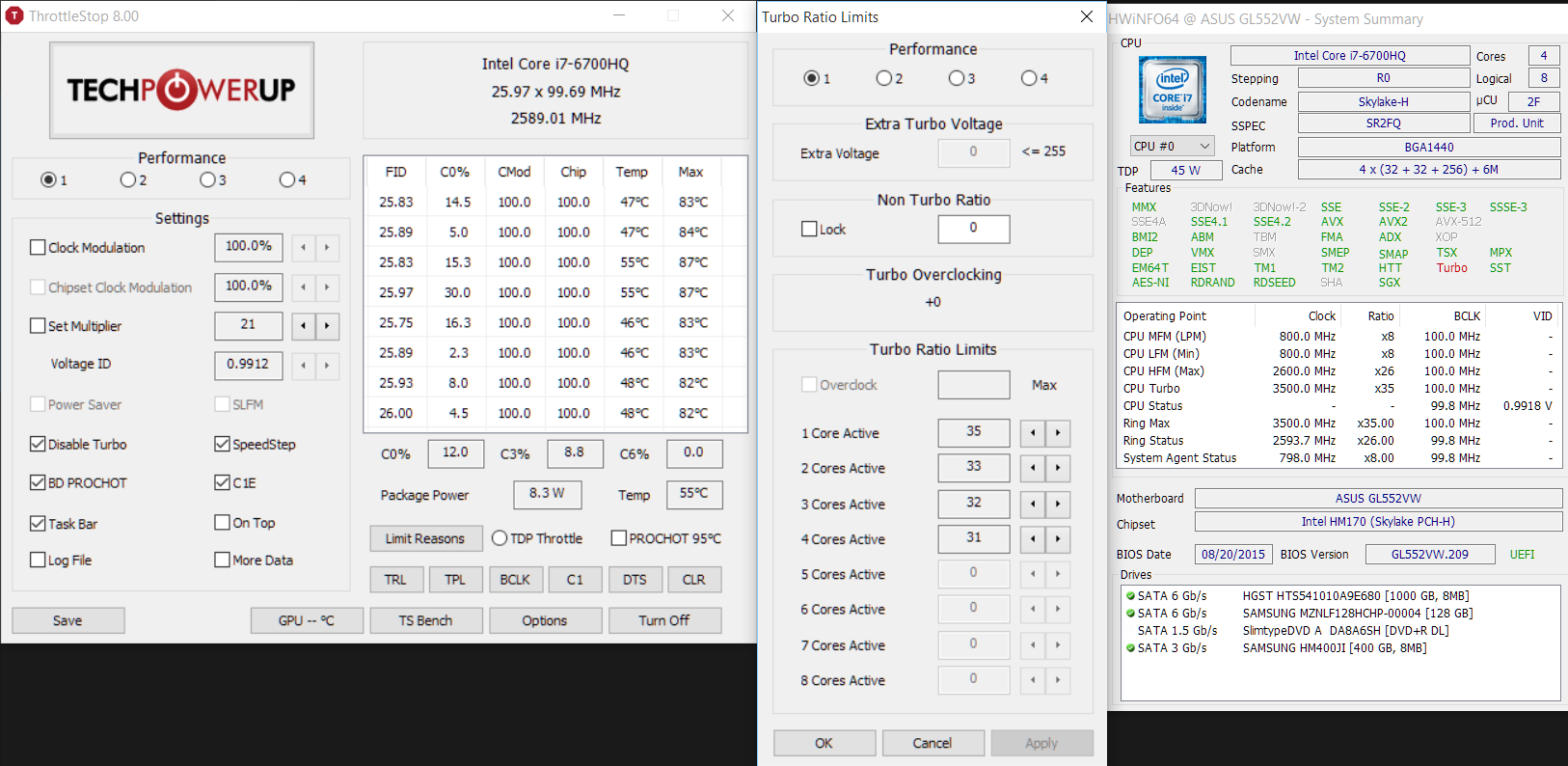Increase Set Multiplier with right arrow
The image size is (1568, 766).
327,326
